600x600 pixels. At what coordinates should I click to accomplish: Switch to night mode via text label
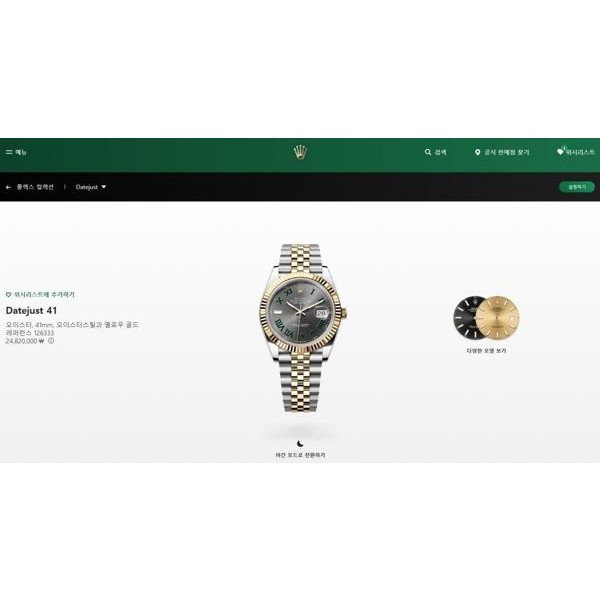pos(300,455)
